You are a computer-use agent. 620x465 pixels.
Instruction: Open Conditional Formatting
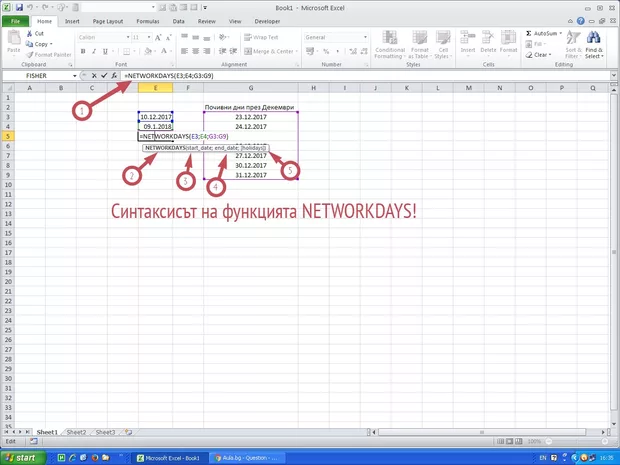tap(390, 44)
